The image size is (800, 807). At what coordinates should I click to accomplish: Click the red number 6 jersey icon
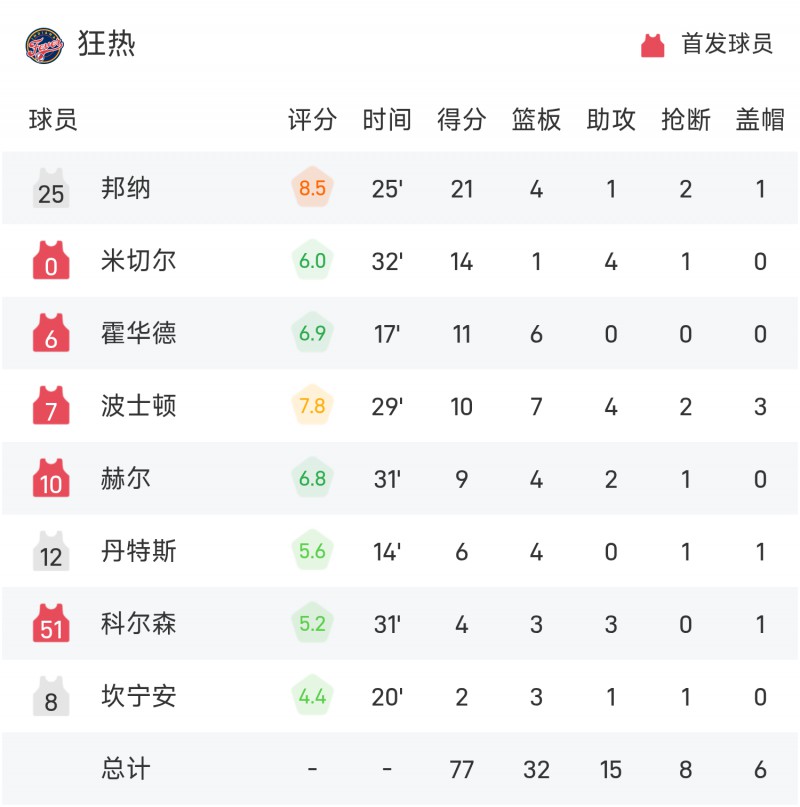[x=51, y=333]
